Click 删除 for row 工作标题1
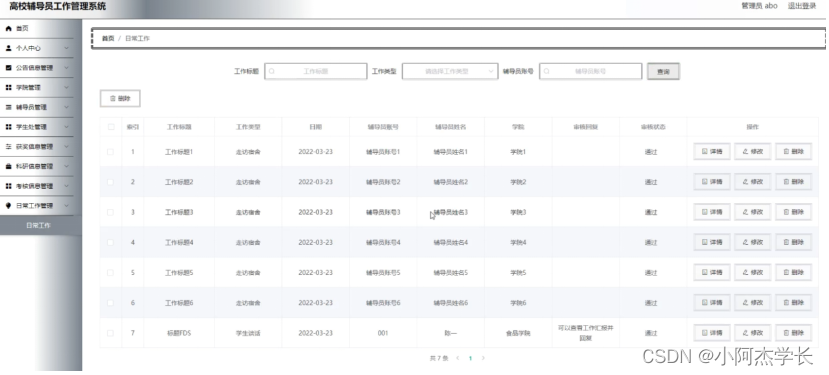Image resolution: width=829 pixels, height=375 pixels. point(794,152)
